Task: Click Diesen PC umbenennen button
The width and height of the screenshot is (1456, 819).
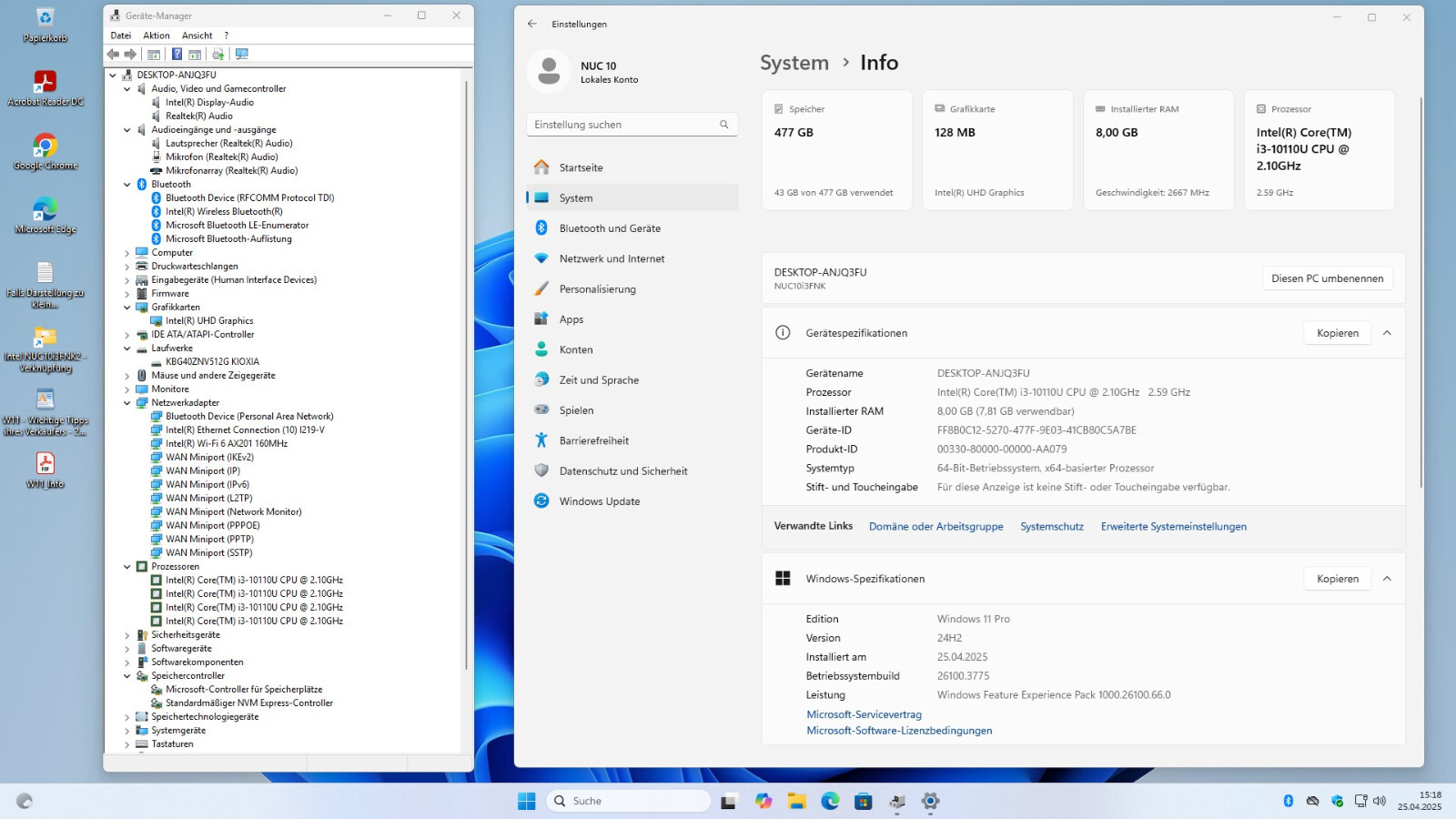Action: click(1327, 278)
